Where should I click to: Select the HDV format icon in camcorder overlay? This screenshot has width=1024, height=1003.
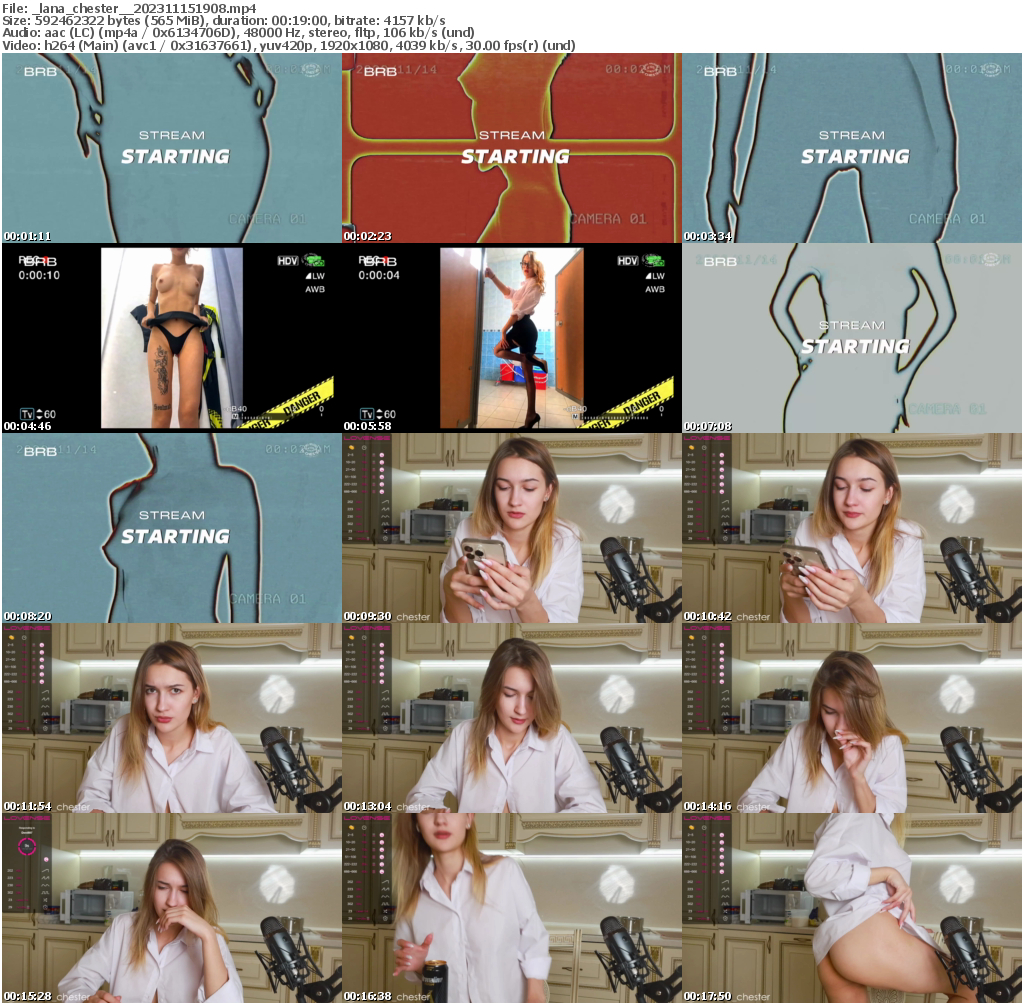tap(628, 261)
